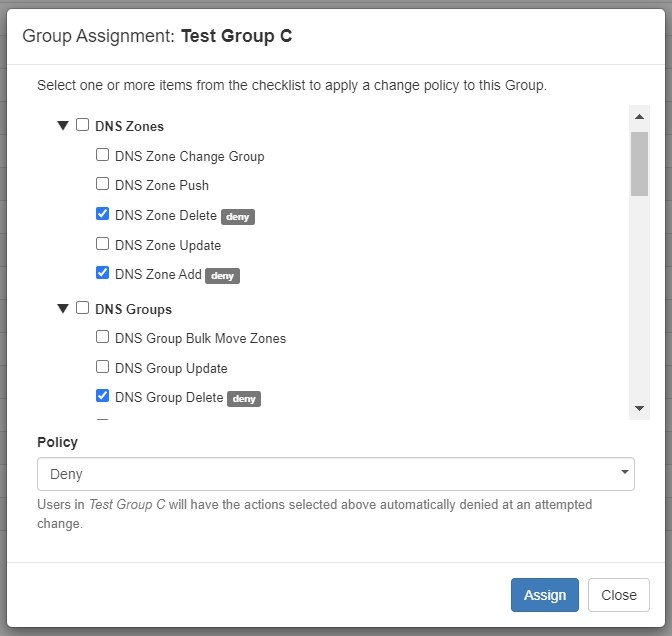
Task: Click the scrollbar up arrow
Action: [639, 114]
